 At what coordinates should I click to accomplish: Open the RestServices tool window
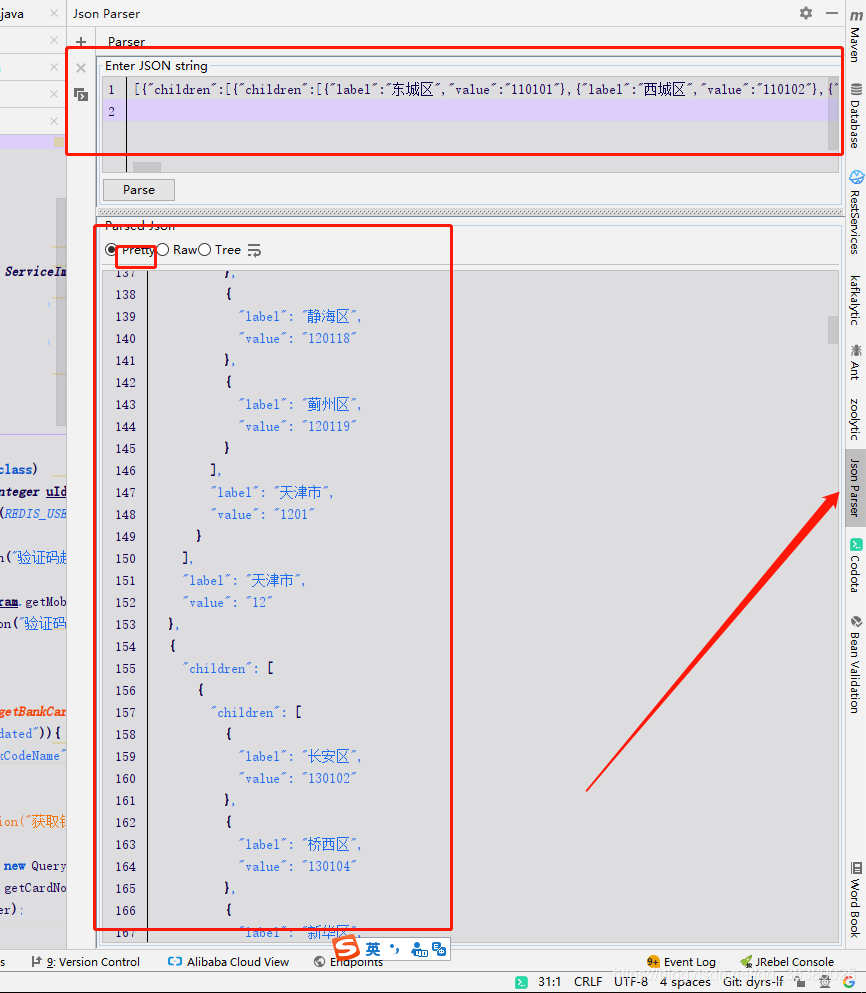856,212
